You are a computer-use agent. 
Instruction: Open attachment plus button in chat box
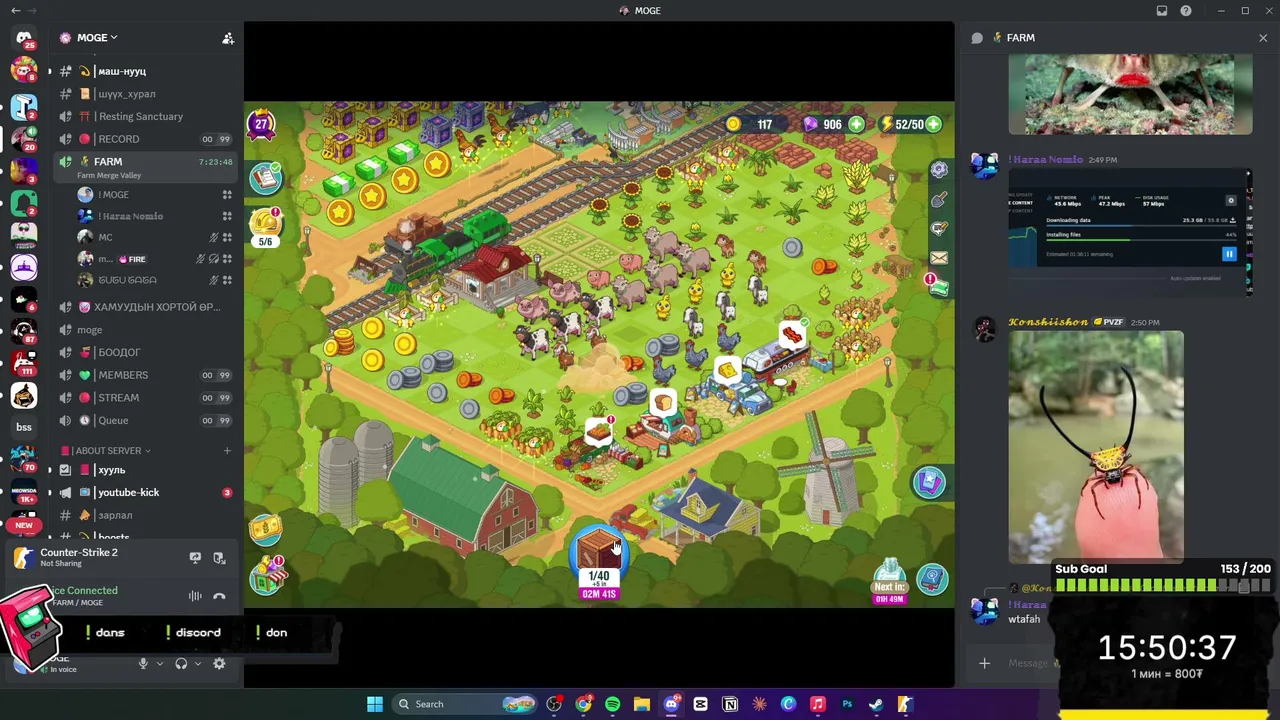(x=984, y=663)
